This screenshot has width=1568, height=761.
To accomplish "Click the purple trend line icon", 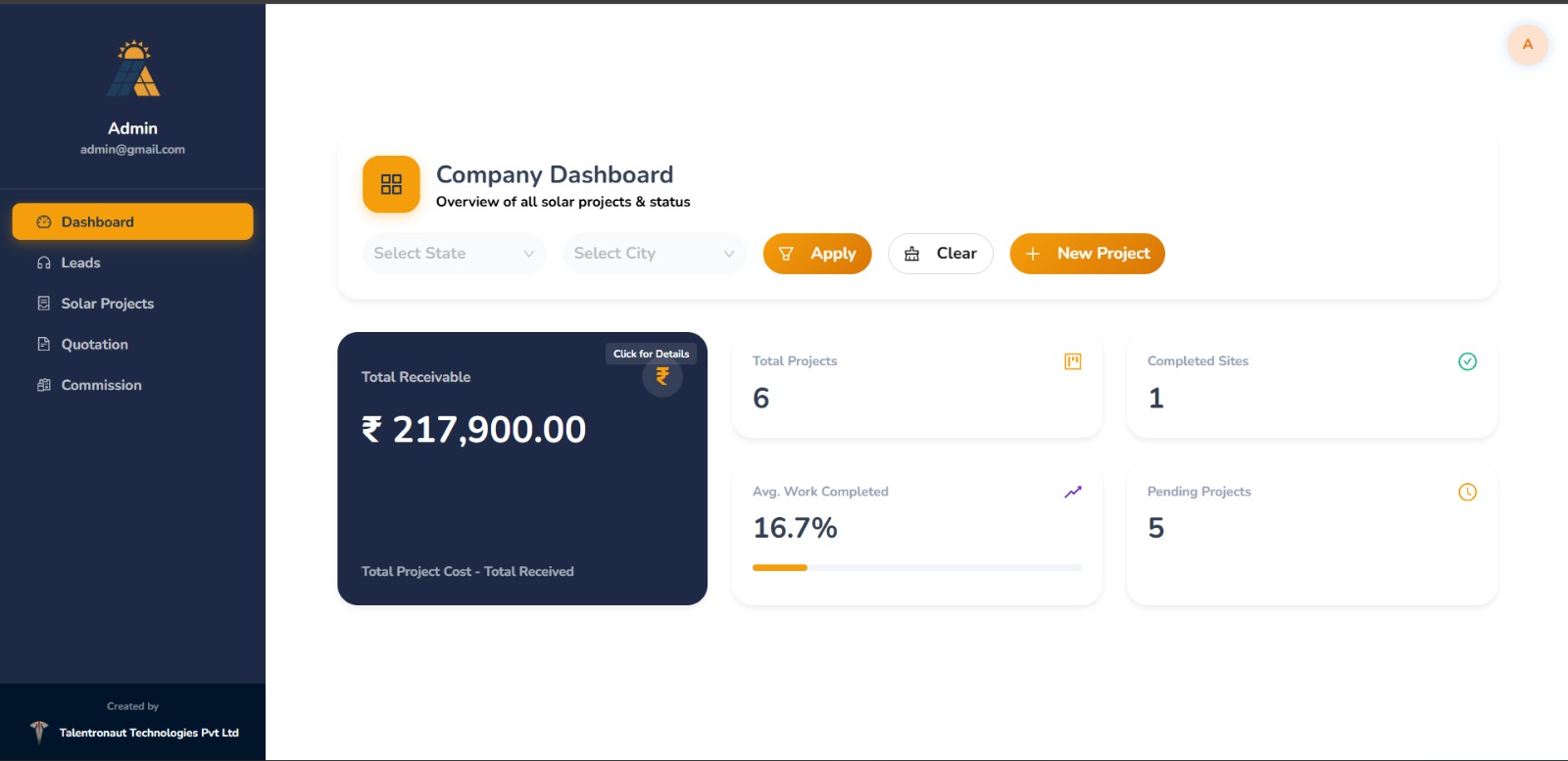I will click(1073, 492).
